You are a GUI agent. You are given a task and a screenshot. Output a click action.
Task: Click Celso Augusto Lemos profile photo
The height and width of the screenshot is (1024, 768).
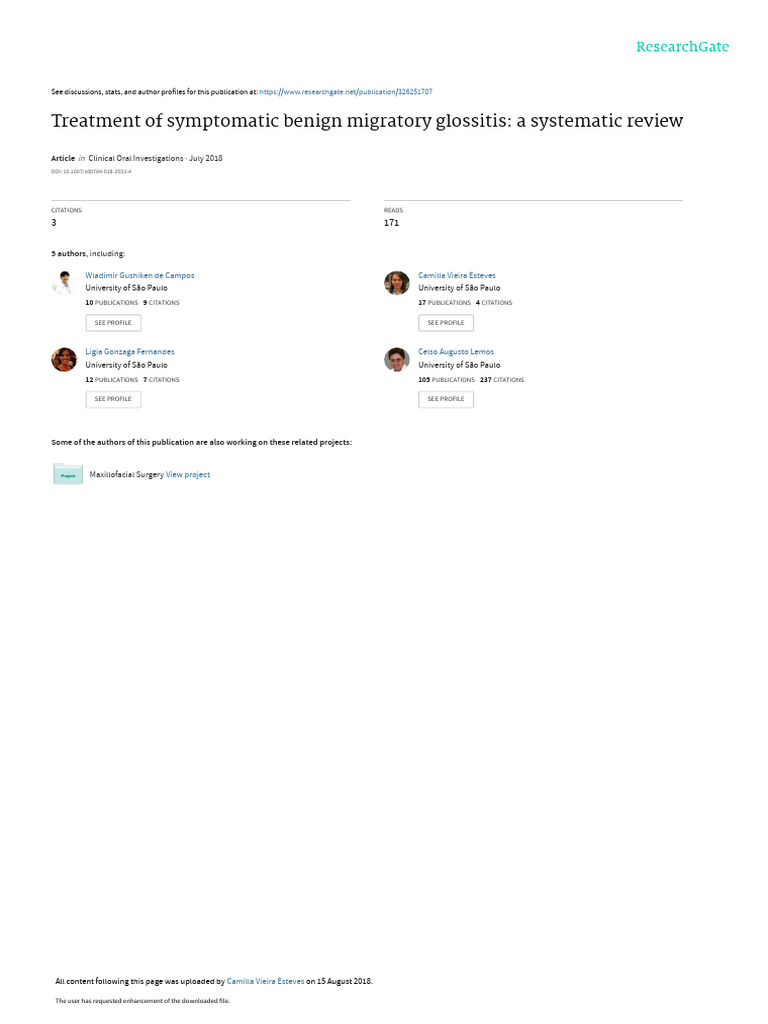click(x=396, y=359)
